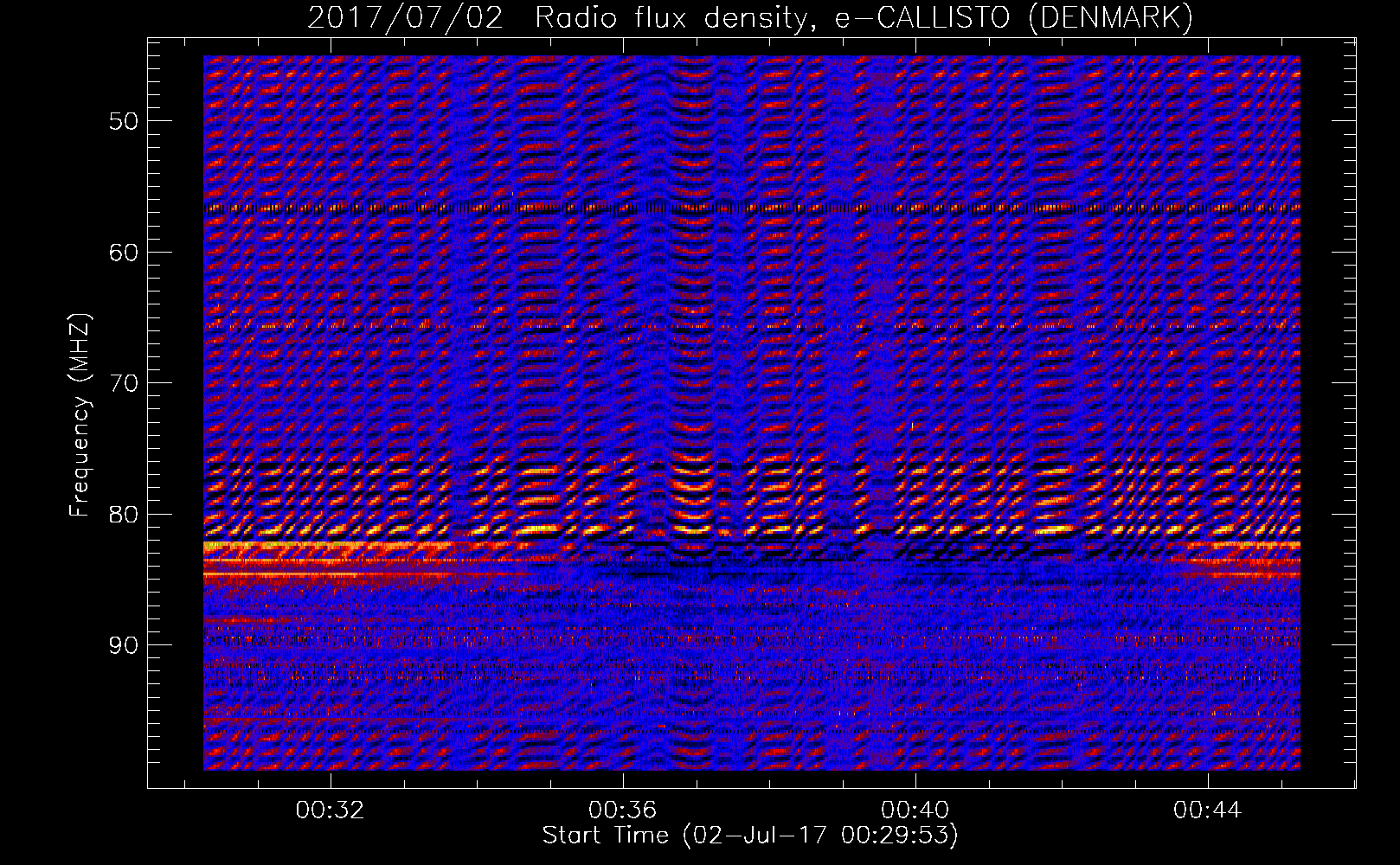
Task: Click the 50 frequency tick label
Action: (124, 120)
